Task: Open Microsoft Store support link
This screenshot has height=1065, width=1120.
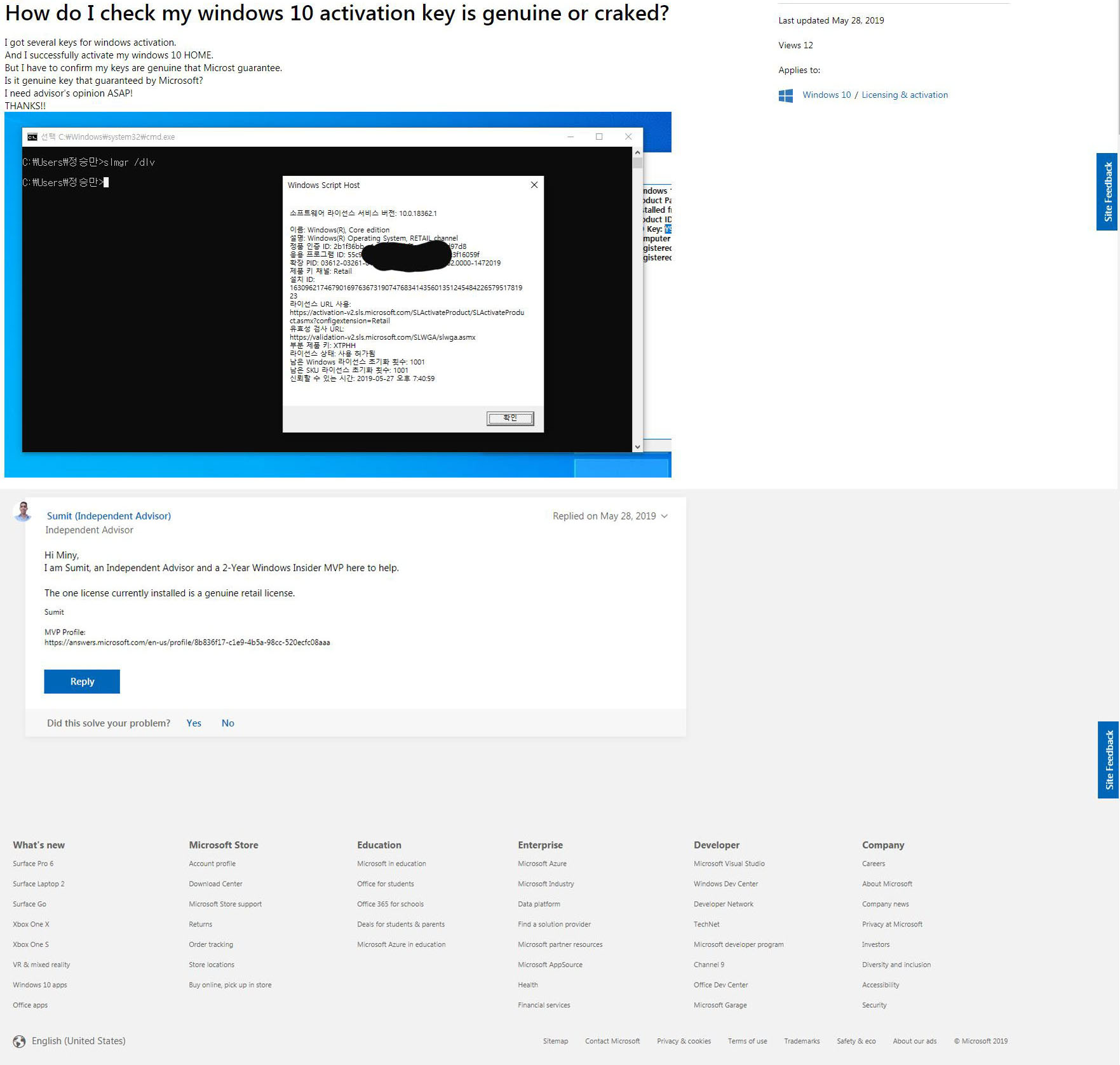Action: click(x=225, y=904)
